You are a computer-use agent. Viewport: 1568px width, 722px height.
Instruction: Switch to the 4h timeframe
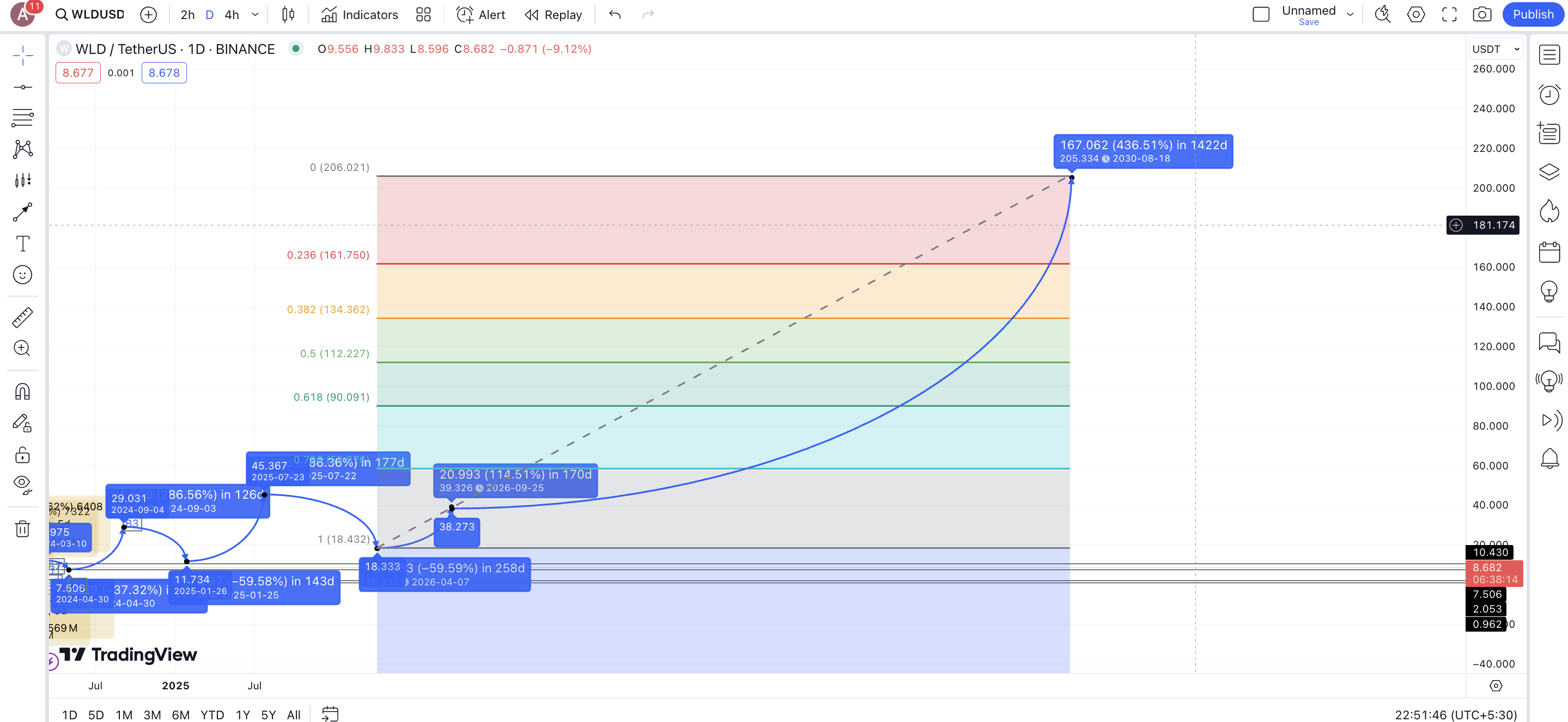pyautogui.click(x=232, y=15)
